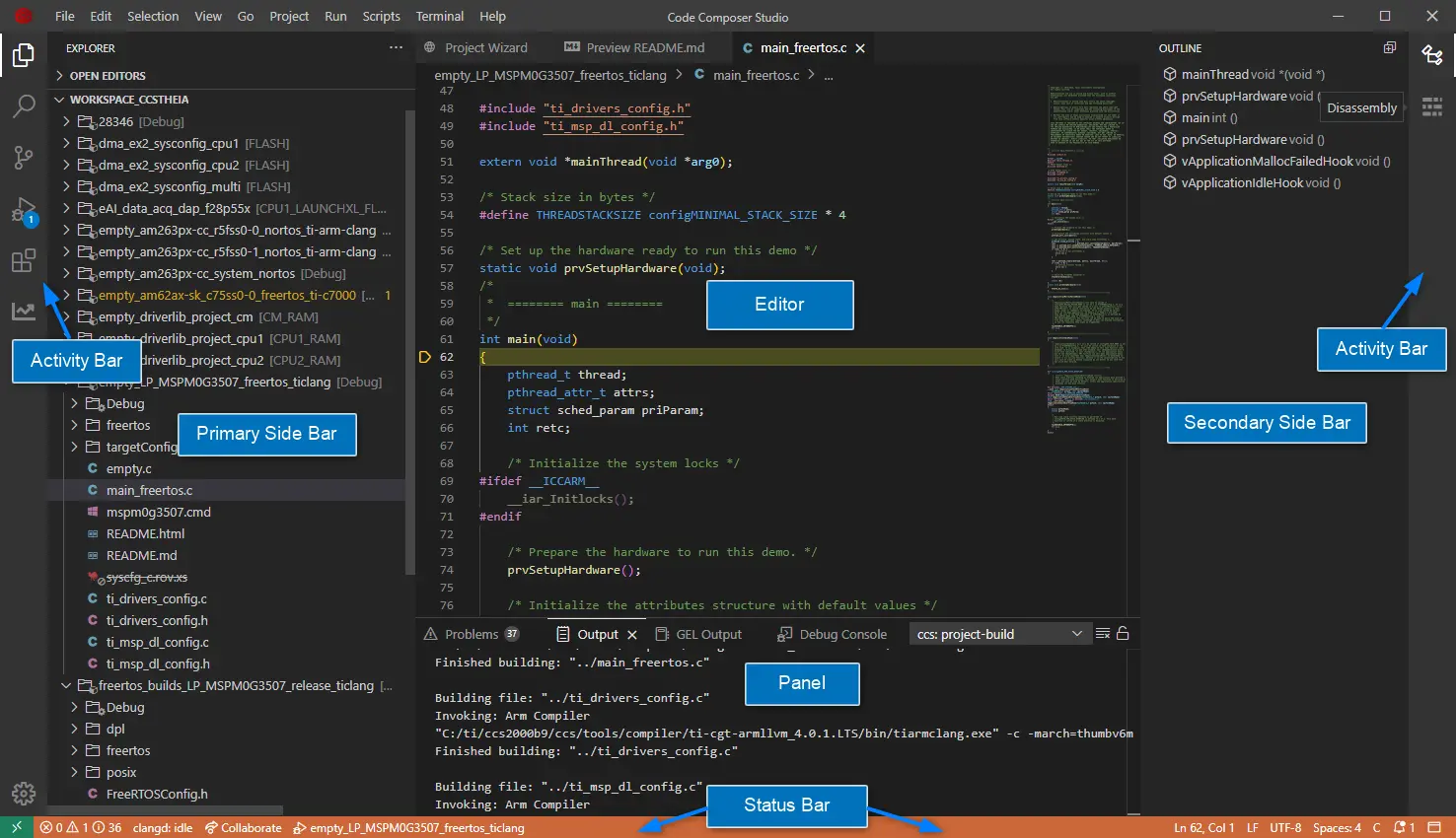Open the Terminal menu
Screen dimensions: 1456x838
click(x=439, y=17)
